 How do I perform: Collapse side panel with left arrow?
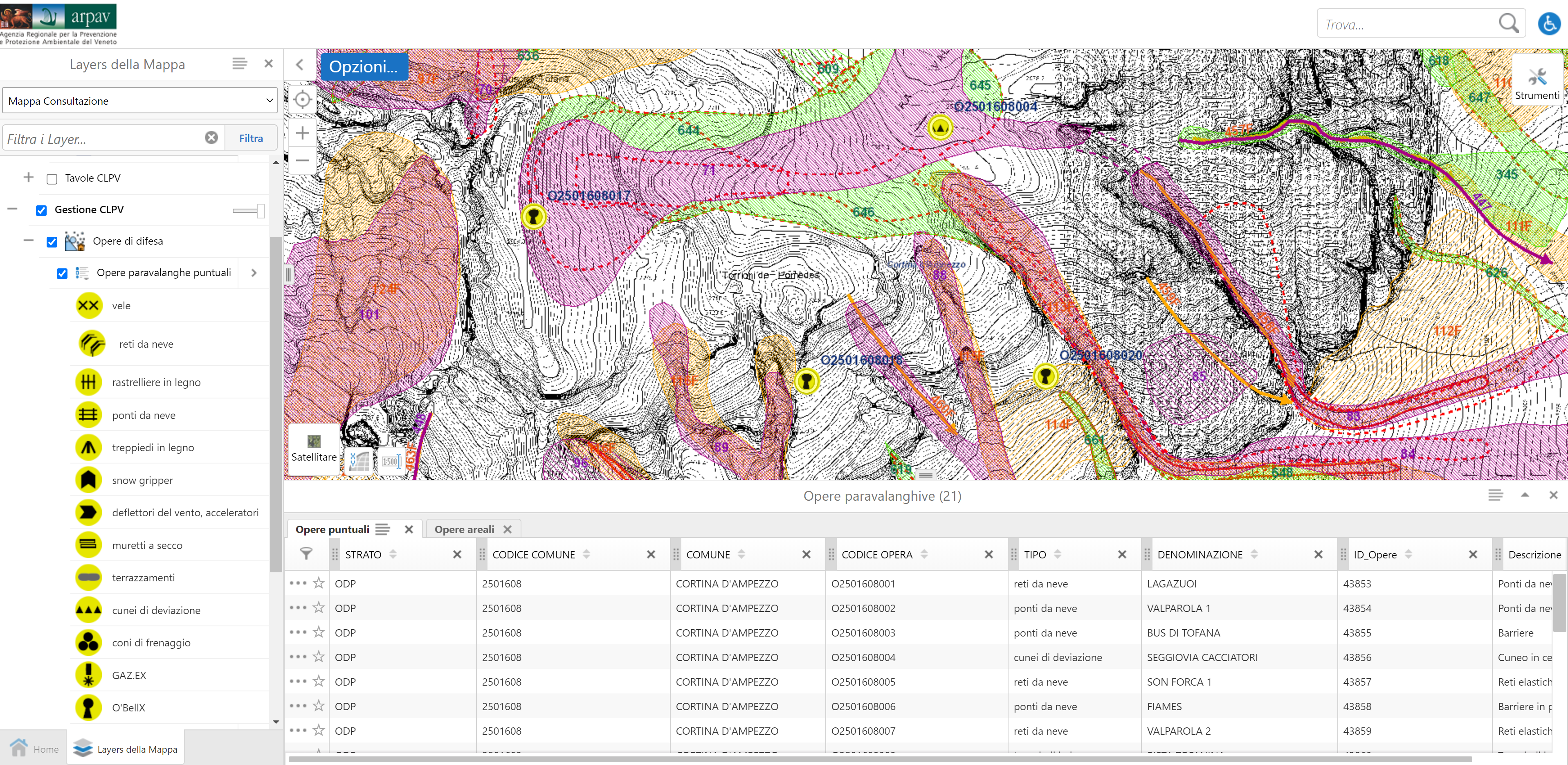click(299, 65)
